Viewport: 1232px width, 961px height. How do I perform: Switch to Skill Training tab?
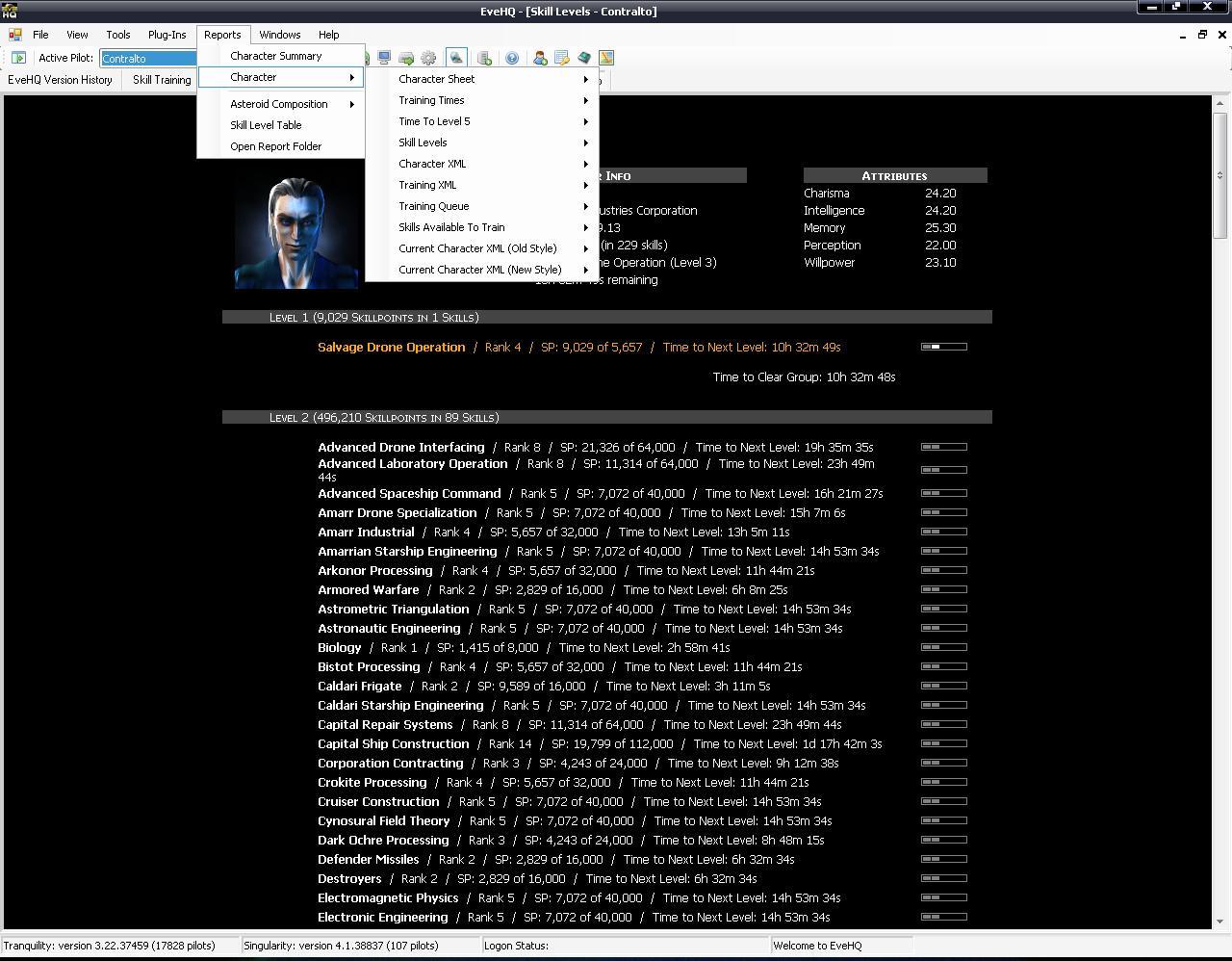click(162, 80)
